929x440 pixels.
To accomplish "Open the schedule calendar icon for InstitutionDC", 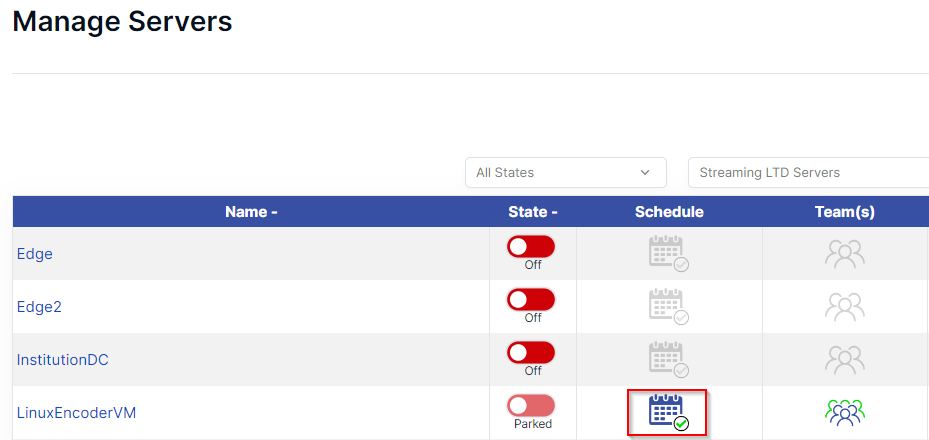I will (669, 359).
